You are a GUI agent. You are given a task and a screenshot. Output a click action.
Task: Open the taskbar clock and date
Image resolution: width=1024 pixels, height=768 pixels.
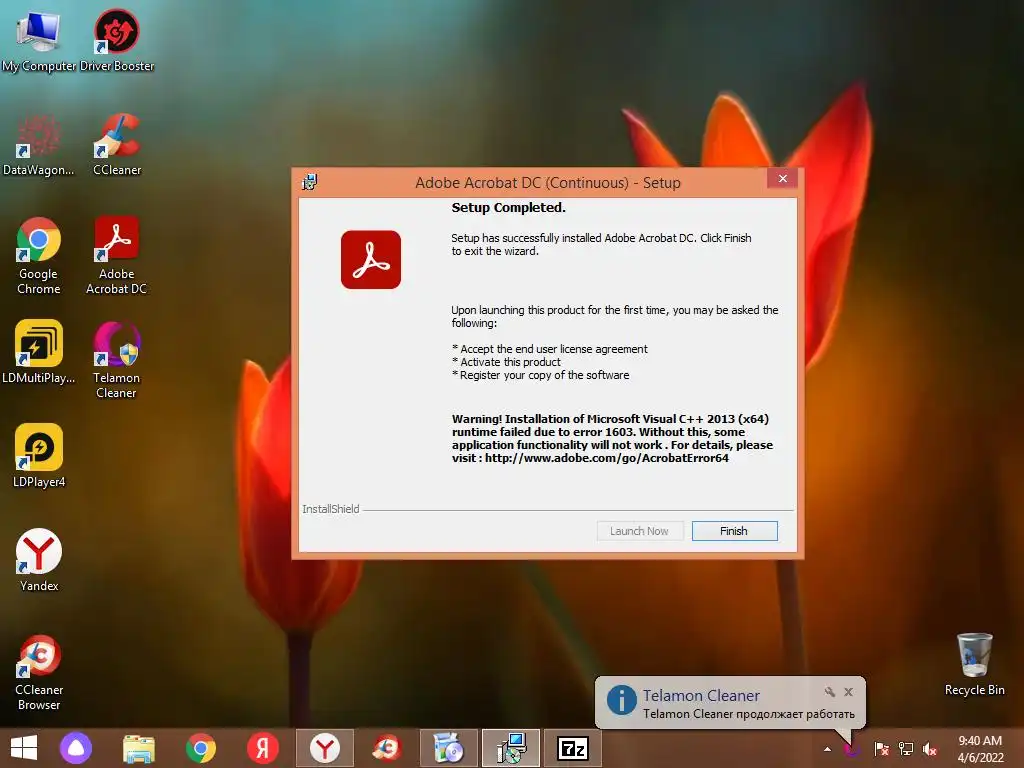[980, 749]
